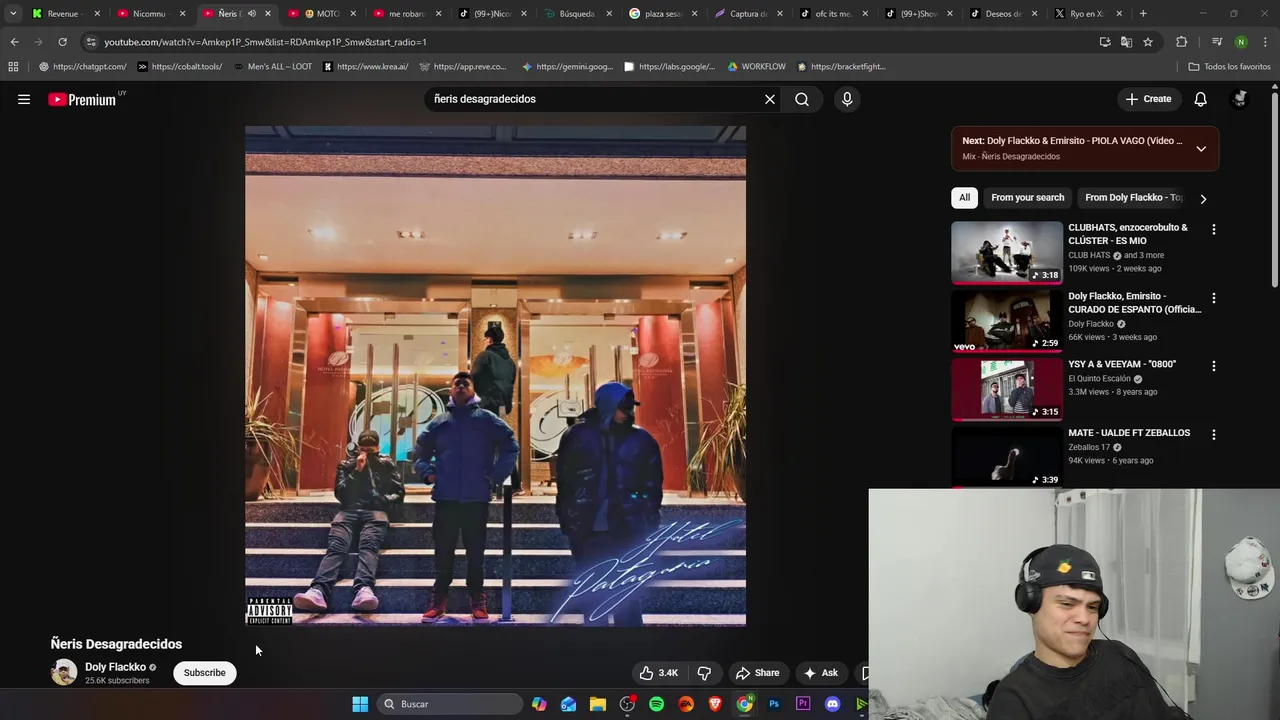Open the Ask AI button

click(821, 673)
